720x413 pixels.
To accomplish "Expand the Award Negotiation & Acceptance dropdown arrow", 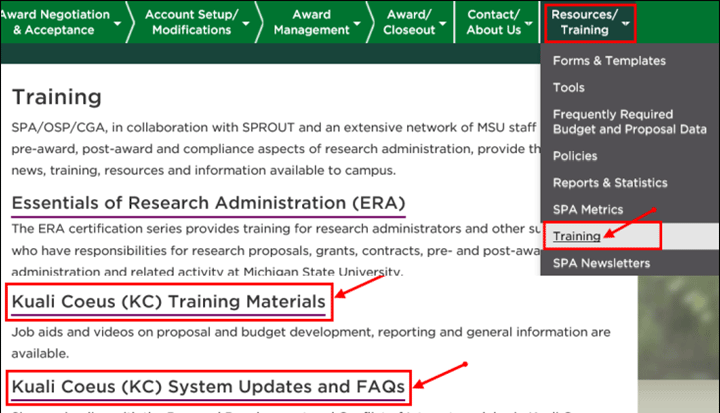I will 118,23.
